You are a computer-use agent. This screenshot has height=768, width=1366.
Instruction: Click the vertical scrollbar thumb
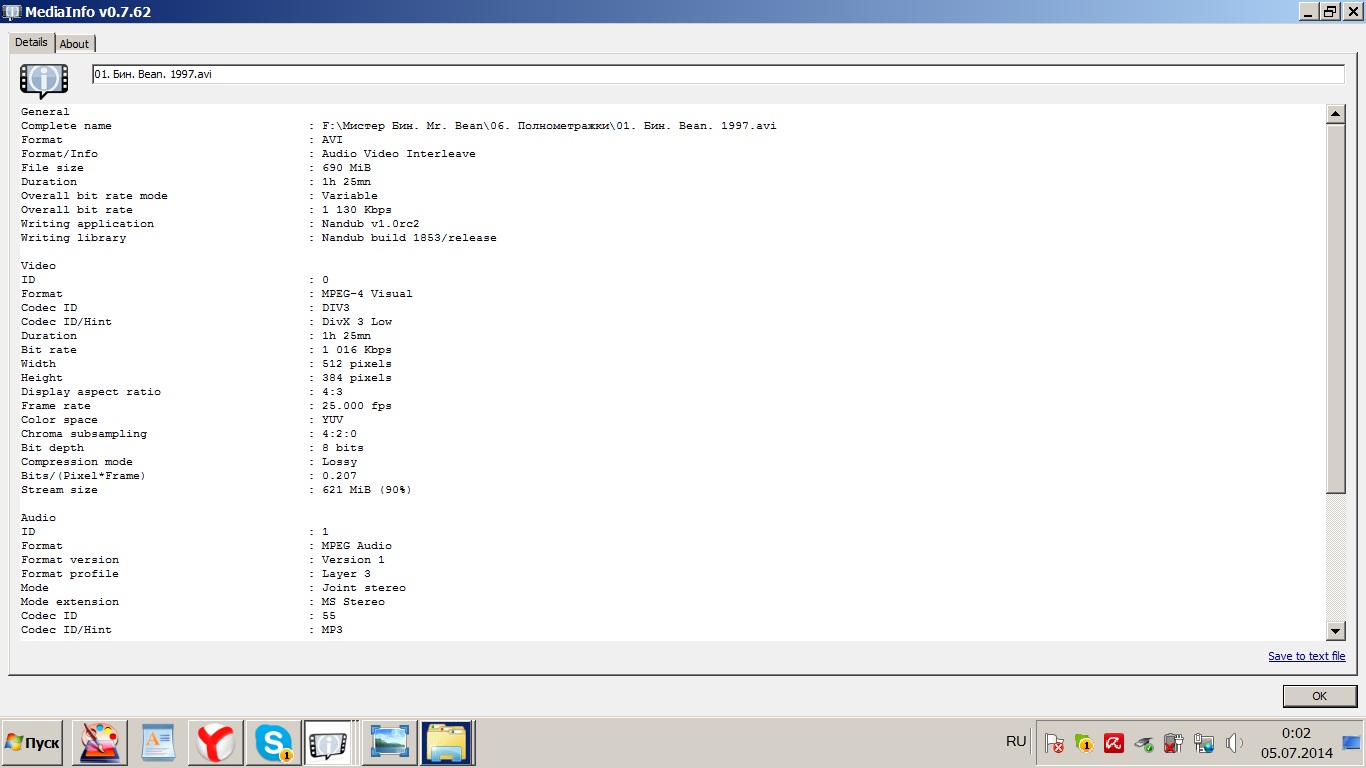click(x=1335, y=308)
